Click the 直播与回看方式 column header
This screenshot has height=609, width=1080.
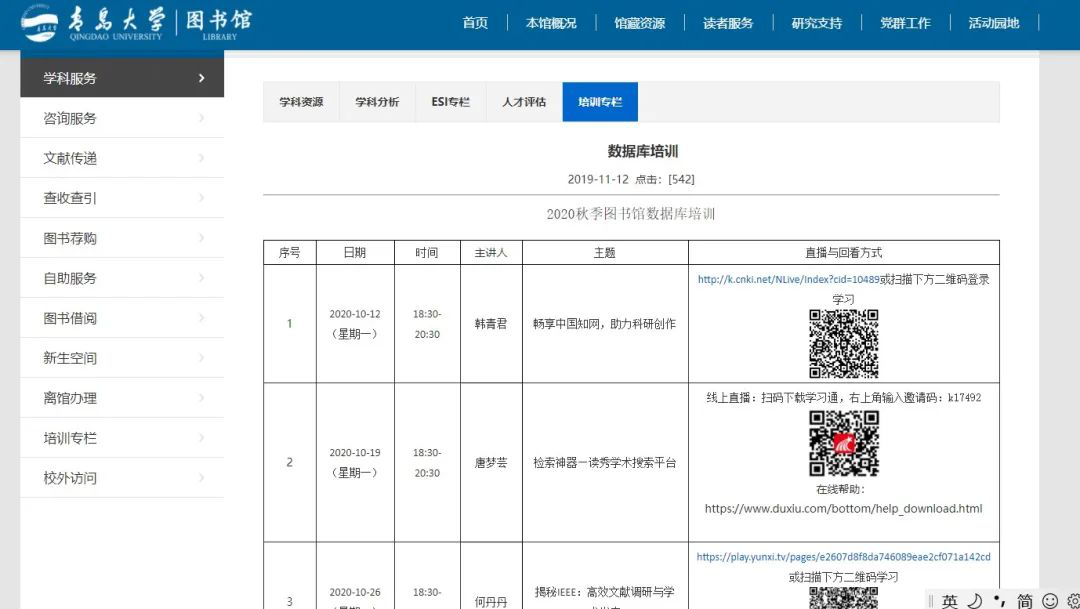pos(844,253)
